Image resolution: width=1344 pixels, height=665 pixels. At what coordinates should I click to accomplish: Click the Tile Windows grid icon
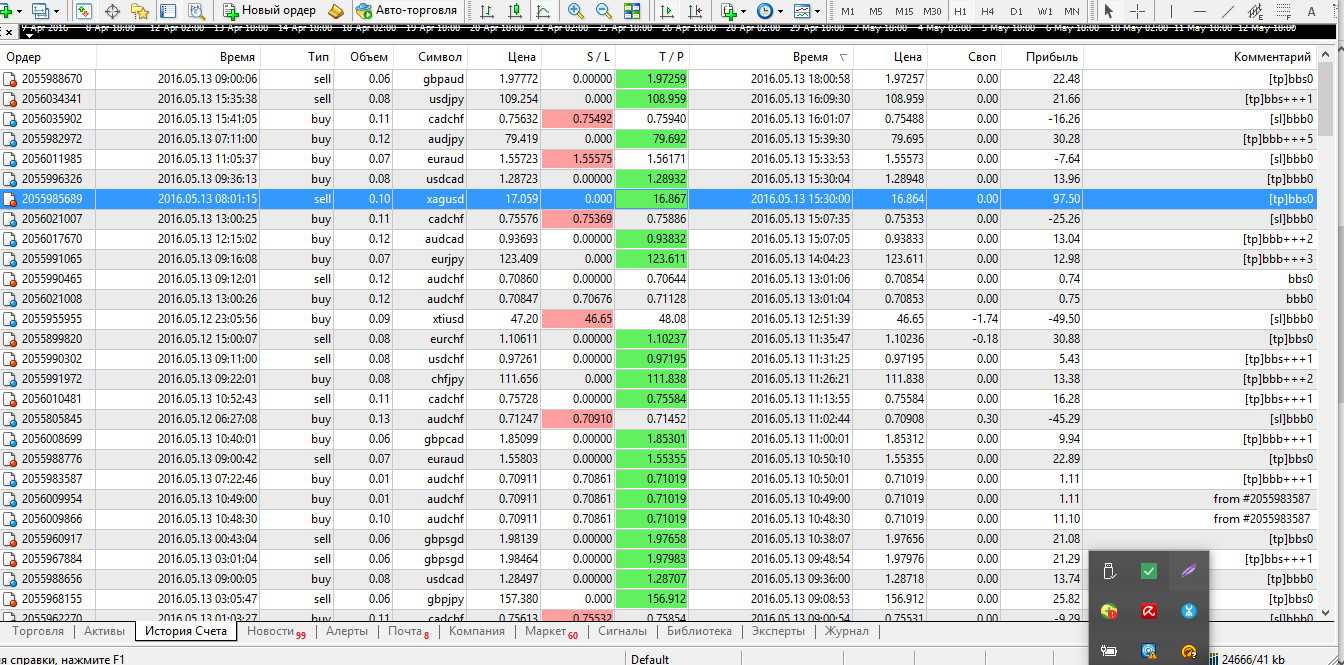pos(632,11)
